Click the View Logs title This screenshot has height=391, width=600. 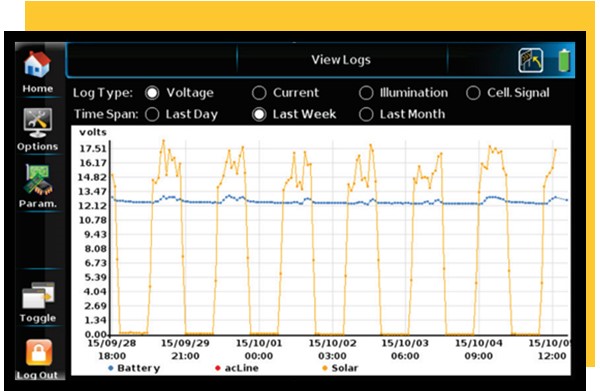click(341, 60)
